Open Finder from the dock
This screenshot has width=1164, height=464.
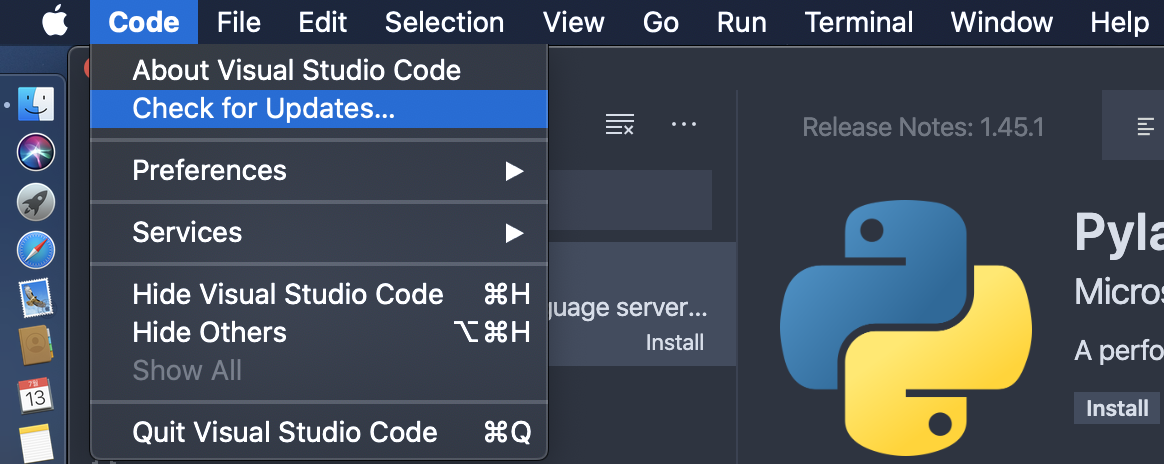36,104
